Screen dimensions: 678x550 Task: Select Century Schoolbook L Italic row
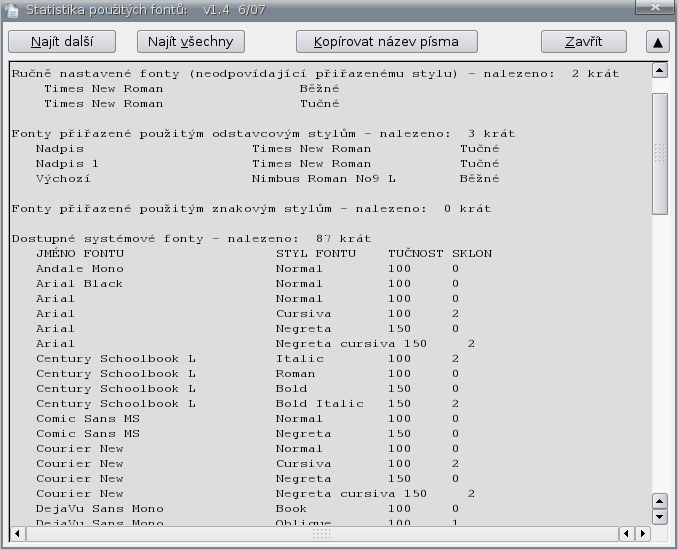point(247,358)
